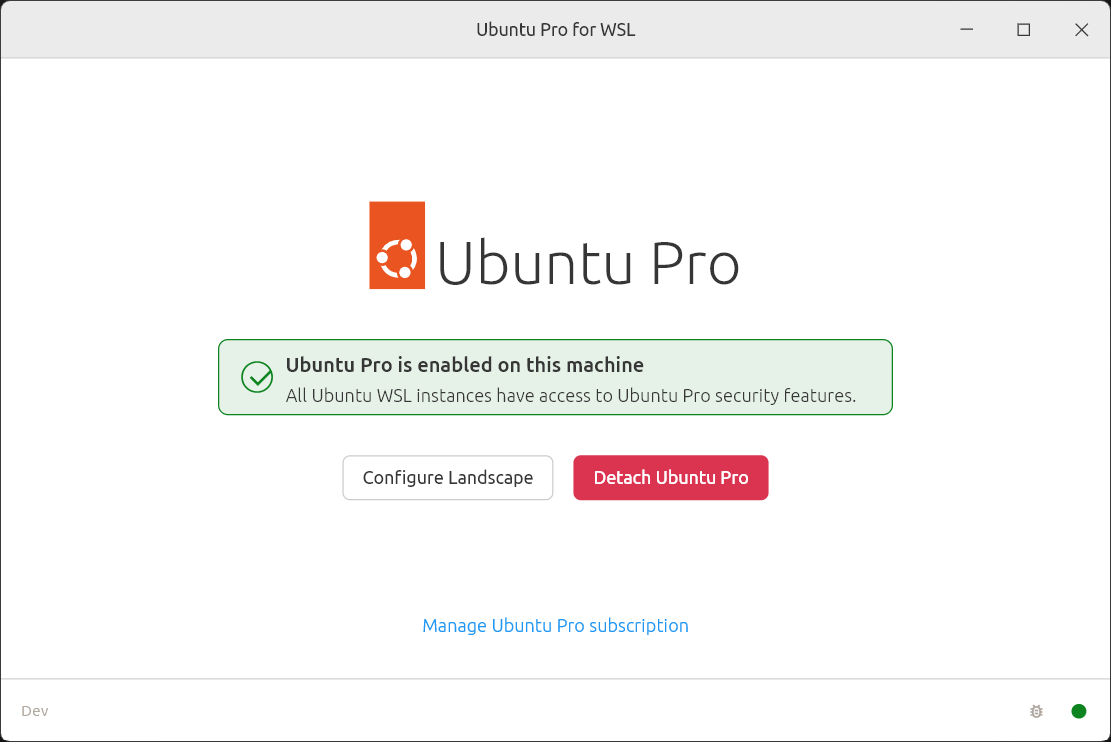Screen dimensions: 1111x742
Task: Open Configure Landscape
Action: click(447, 478)
